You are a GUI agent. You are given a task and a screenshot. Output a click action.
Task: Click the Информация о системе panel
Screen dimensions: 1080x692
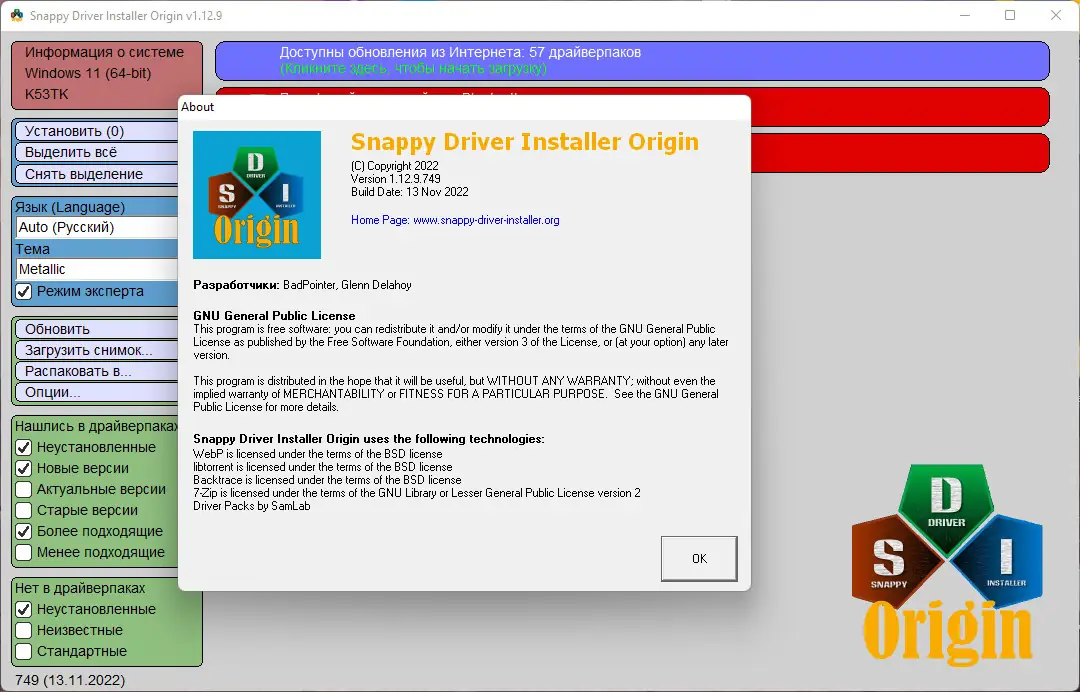tap(107, 74)
